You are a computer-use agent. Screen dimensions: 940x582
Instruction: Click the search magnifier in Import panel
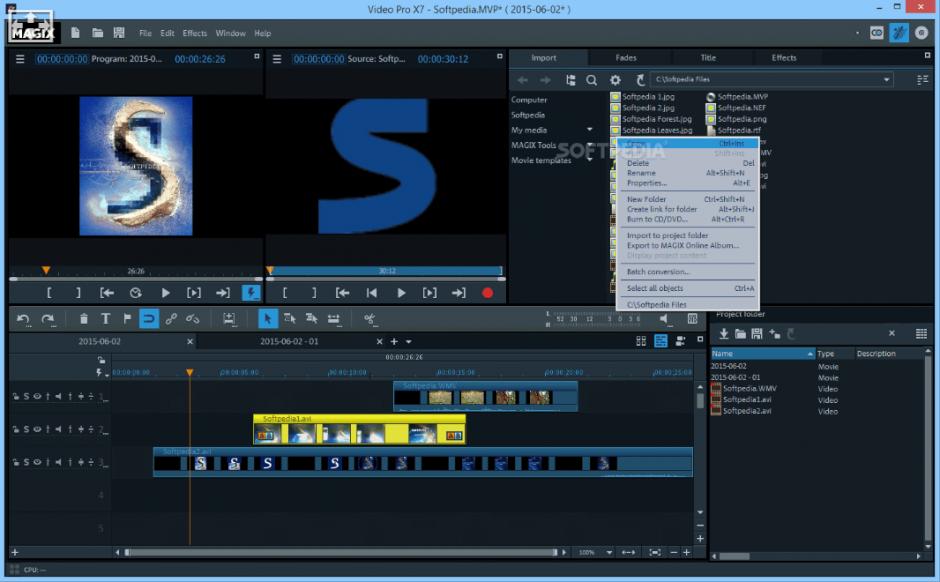[x=592, y=80]
